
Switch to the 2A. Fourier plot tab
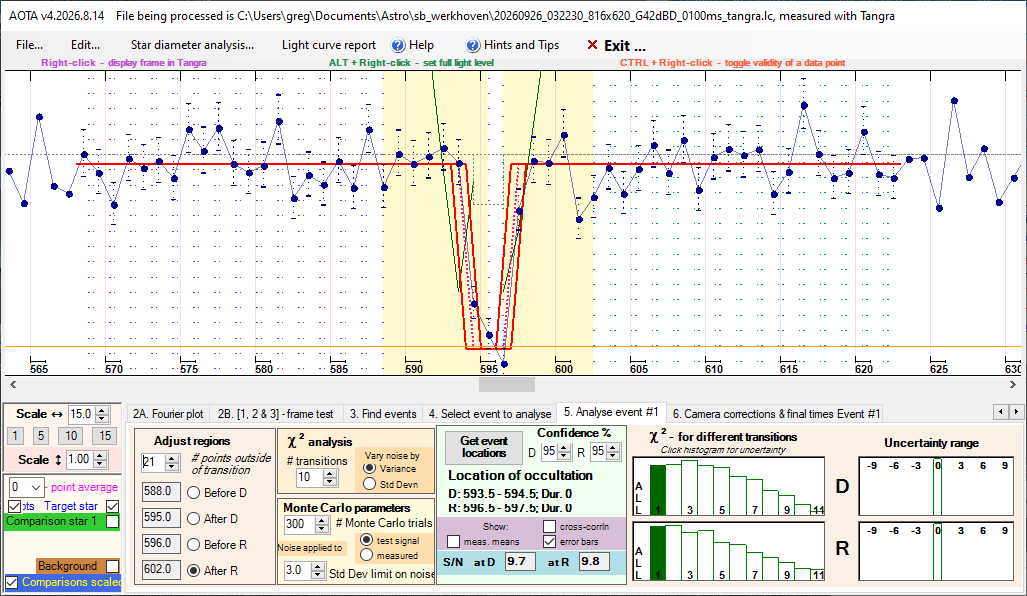(x=168, y=414)
